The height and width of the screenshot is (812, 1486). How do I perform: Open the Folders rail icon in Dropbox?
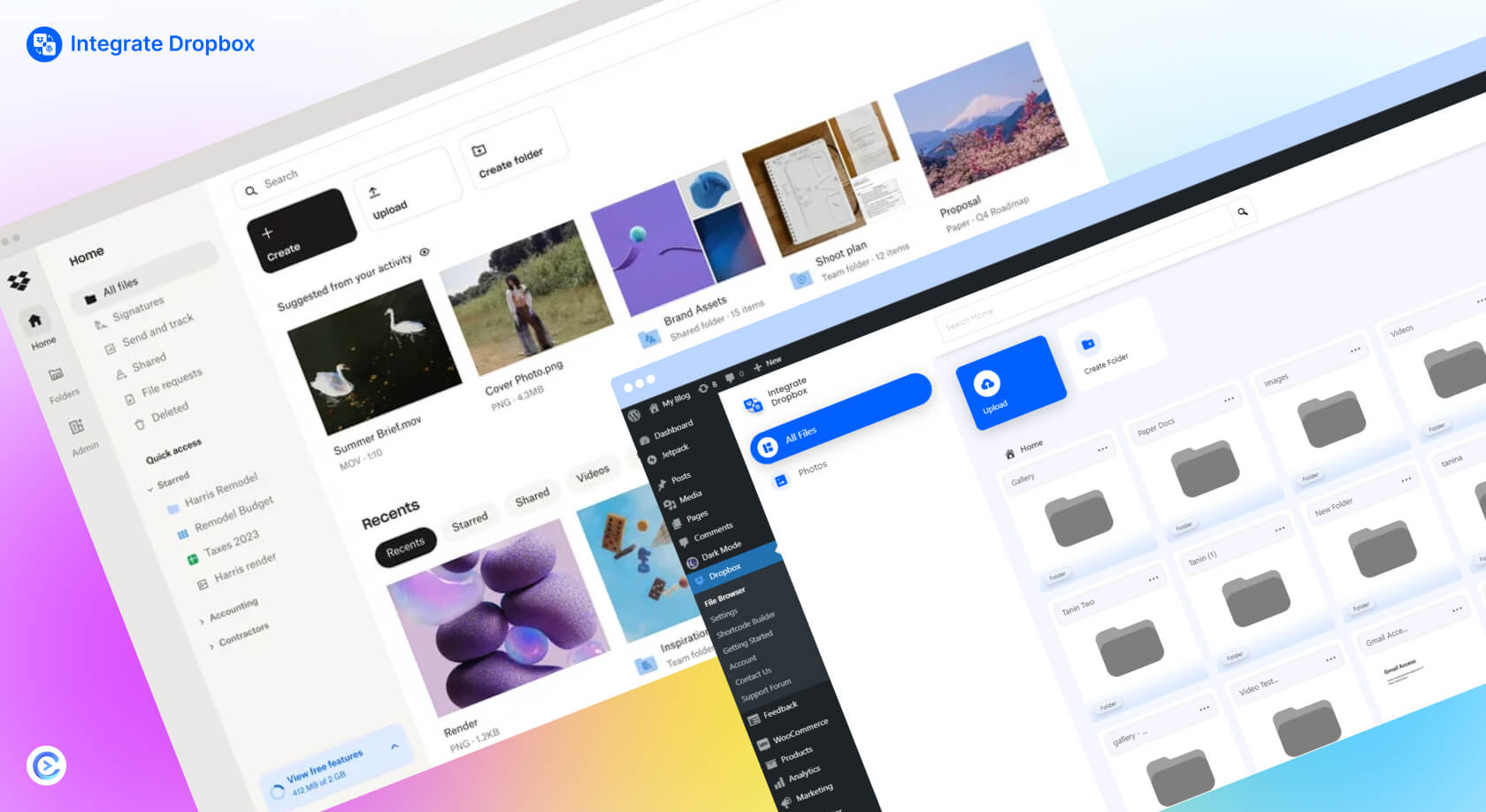(x=56, y=374)
